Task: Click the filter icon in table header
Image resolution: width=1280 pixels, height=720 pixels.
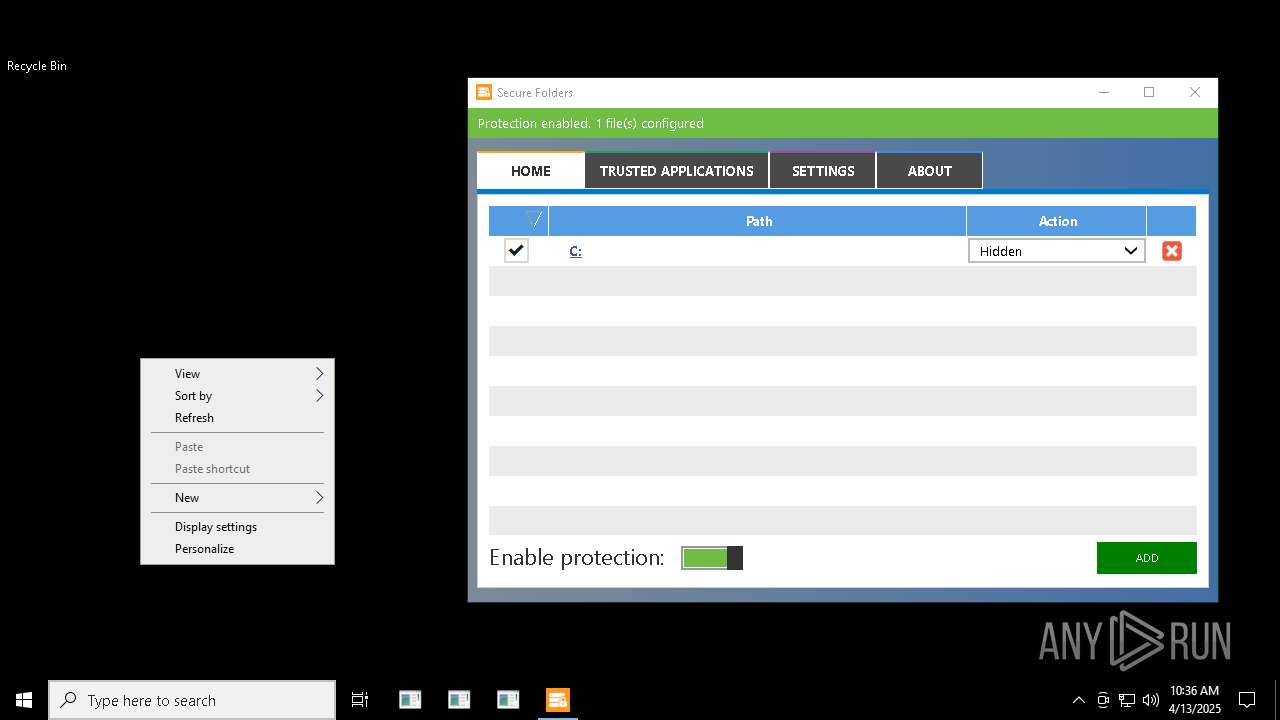Action: [534, 220]
